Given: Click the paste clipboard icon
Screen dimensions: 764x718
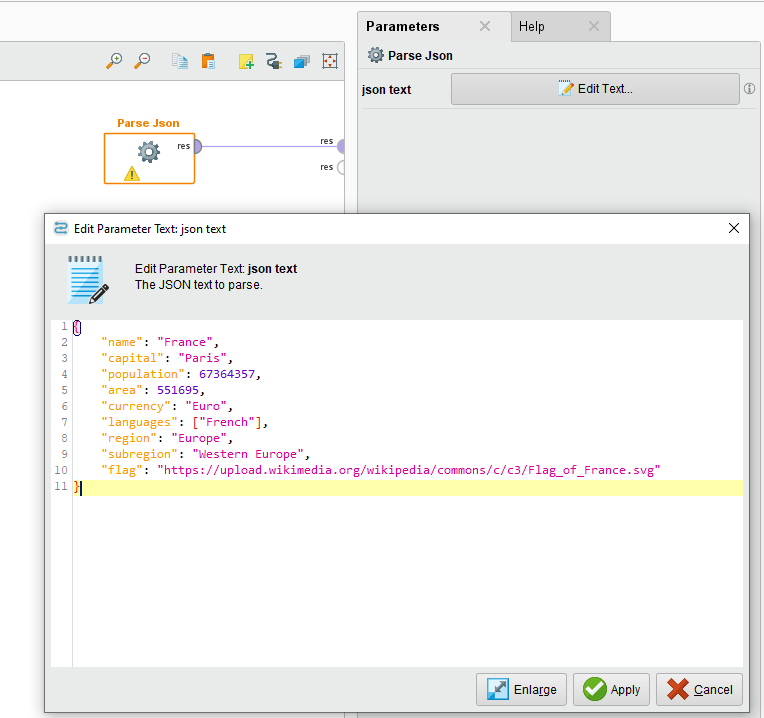Looking at the screenshot, I should click(208, 61).
